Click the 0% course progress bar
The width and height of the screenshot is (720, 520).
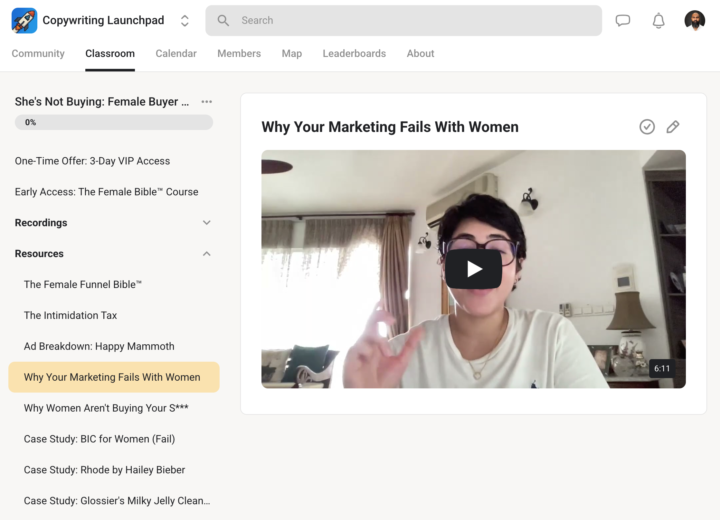(x=114, y=122)
